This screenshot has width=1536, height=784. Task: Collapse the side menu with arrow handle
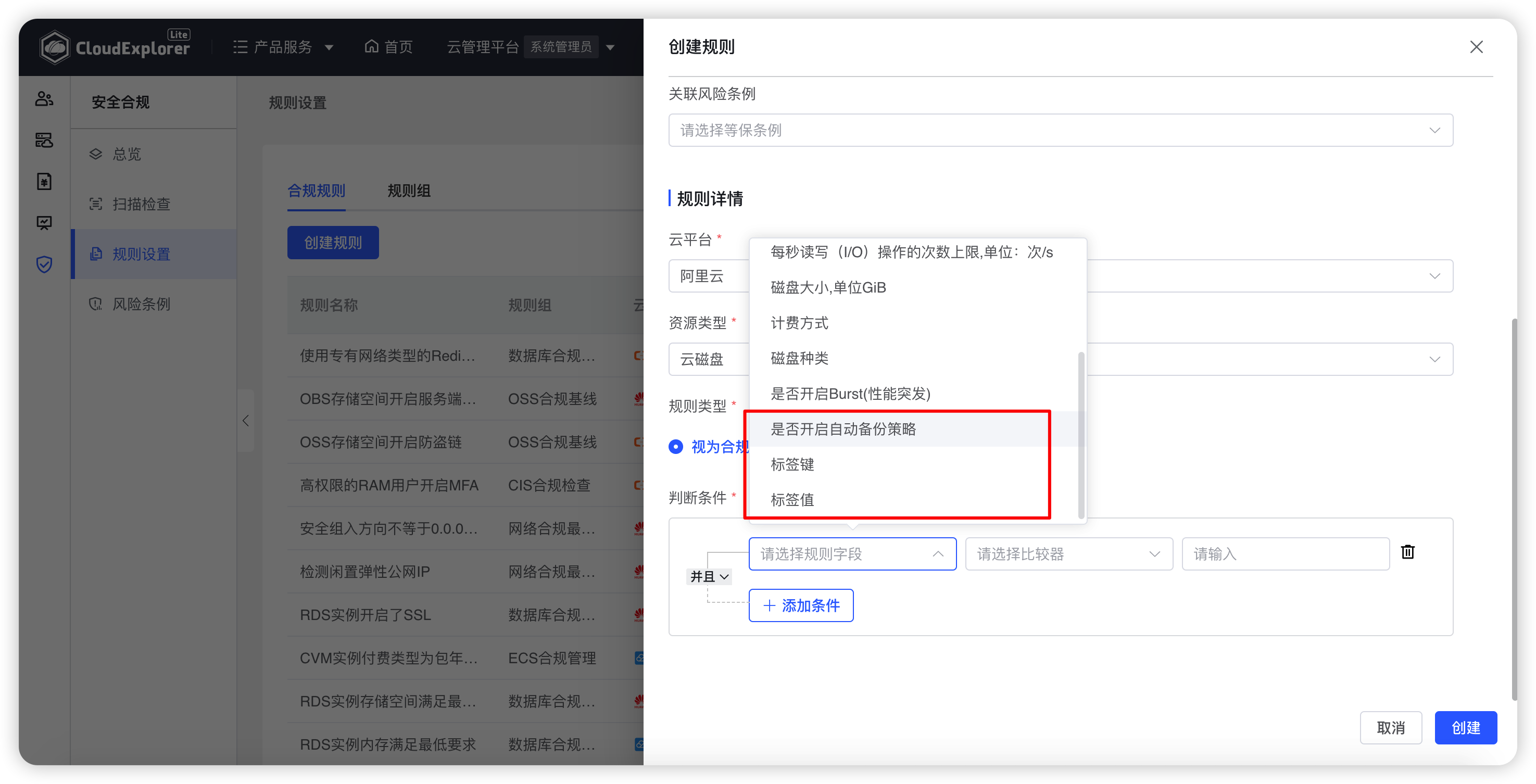coord(246,420)
